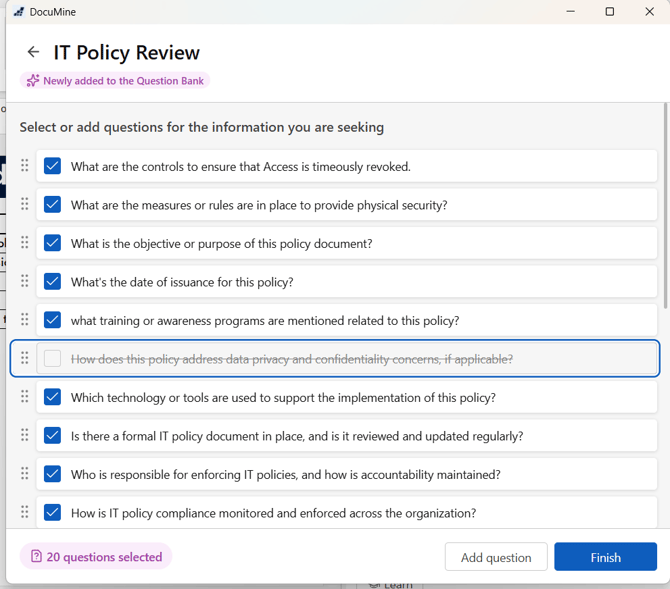
Task: Uncheck the IT policy compliance monitored question
Action: click(x=53, y=512)
